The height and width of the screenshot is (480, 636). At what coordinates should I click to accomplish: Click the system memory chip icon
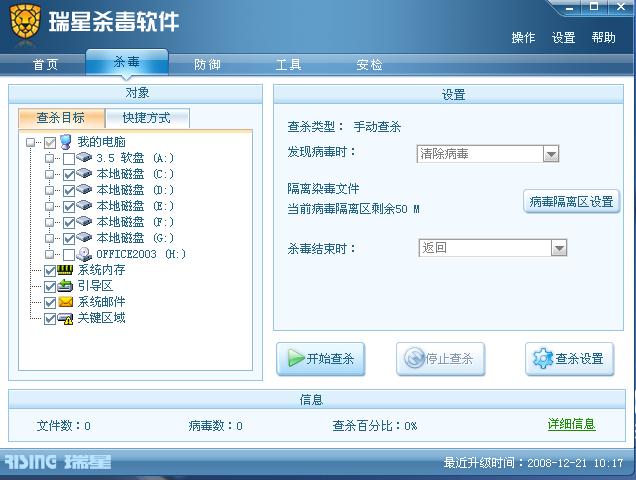[x=65, y=270]
